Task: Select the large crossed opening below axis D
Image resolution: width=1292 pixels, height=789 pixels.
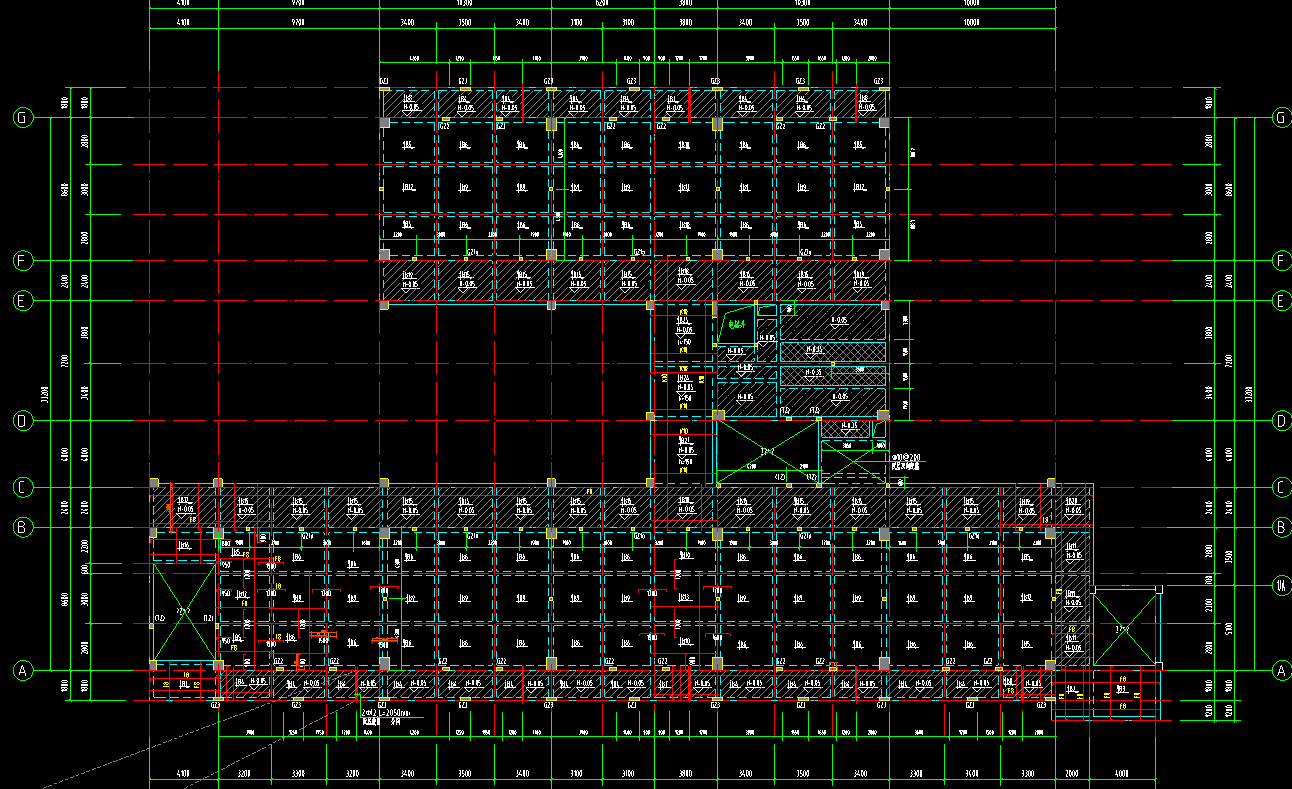Action: [x=768, y=453]
